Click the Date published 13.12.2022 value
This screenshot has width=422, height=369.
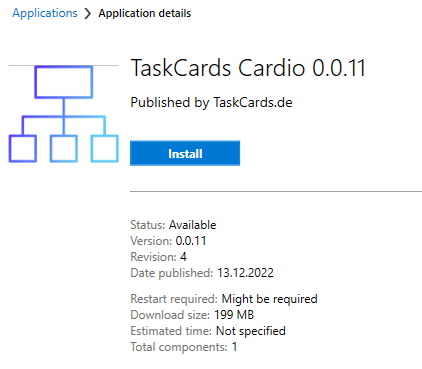245,273
